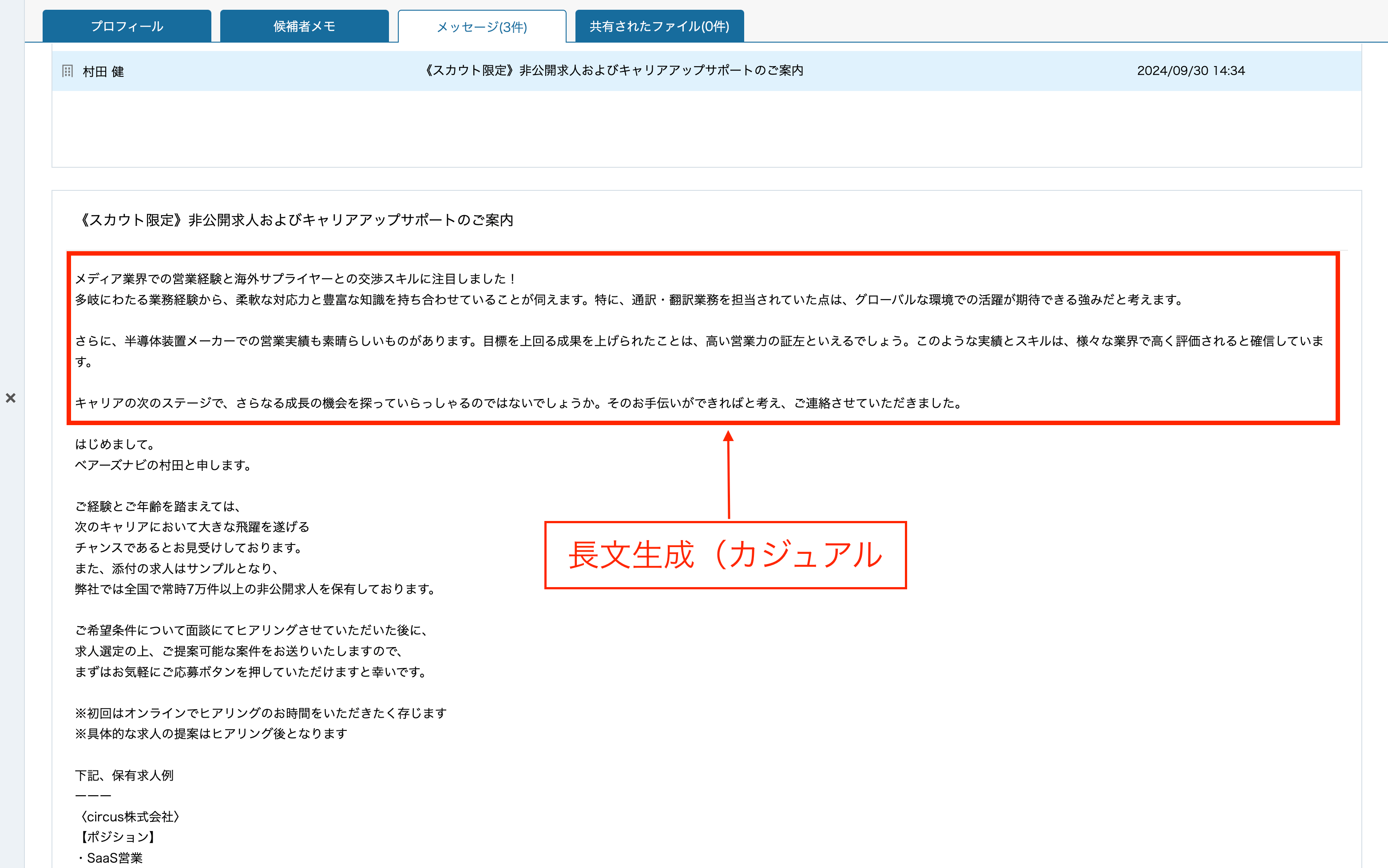The width and height of the screenshot is (1388, 868).
Task: Close the panel with the X icon
Action: point(10,398)
